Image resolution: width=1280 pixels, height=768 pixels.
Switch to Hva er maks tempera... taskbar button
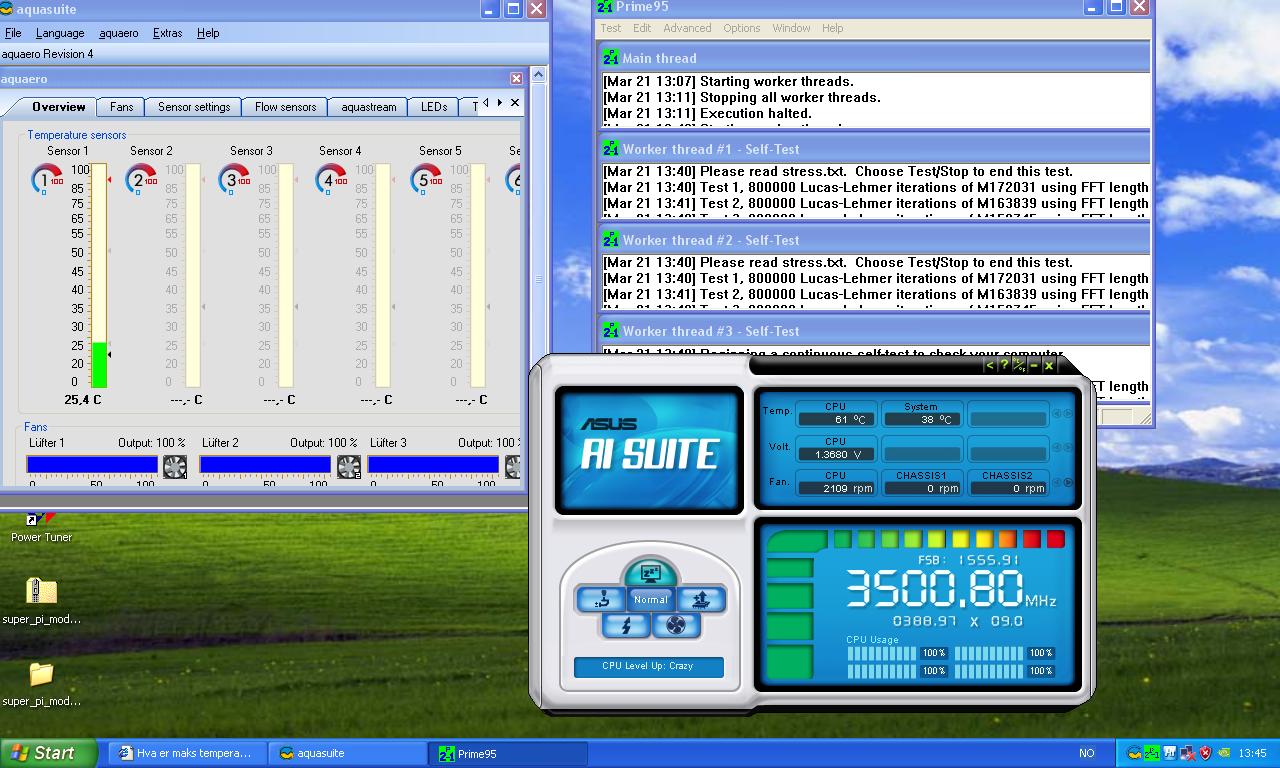coord(186,753)
